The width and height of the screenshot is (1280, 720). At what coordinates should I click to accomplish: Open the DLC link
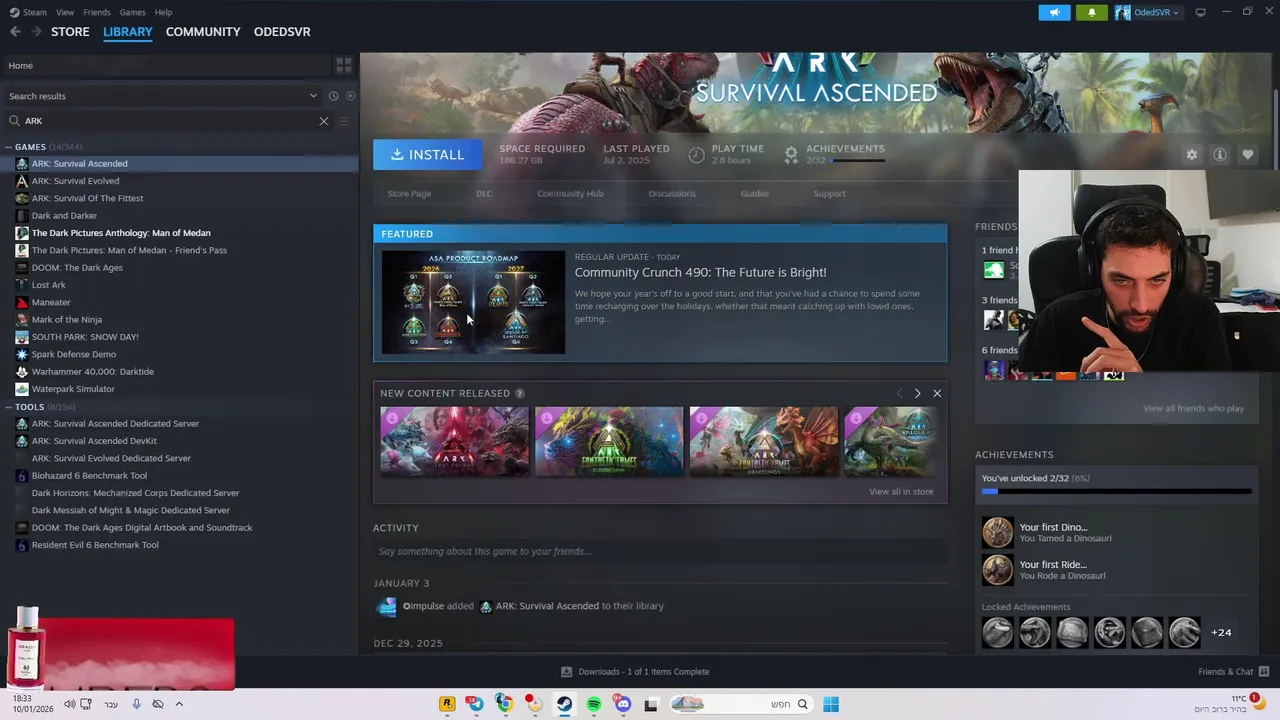point(484,194)
